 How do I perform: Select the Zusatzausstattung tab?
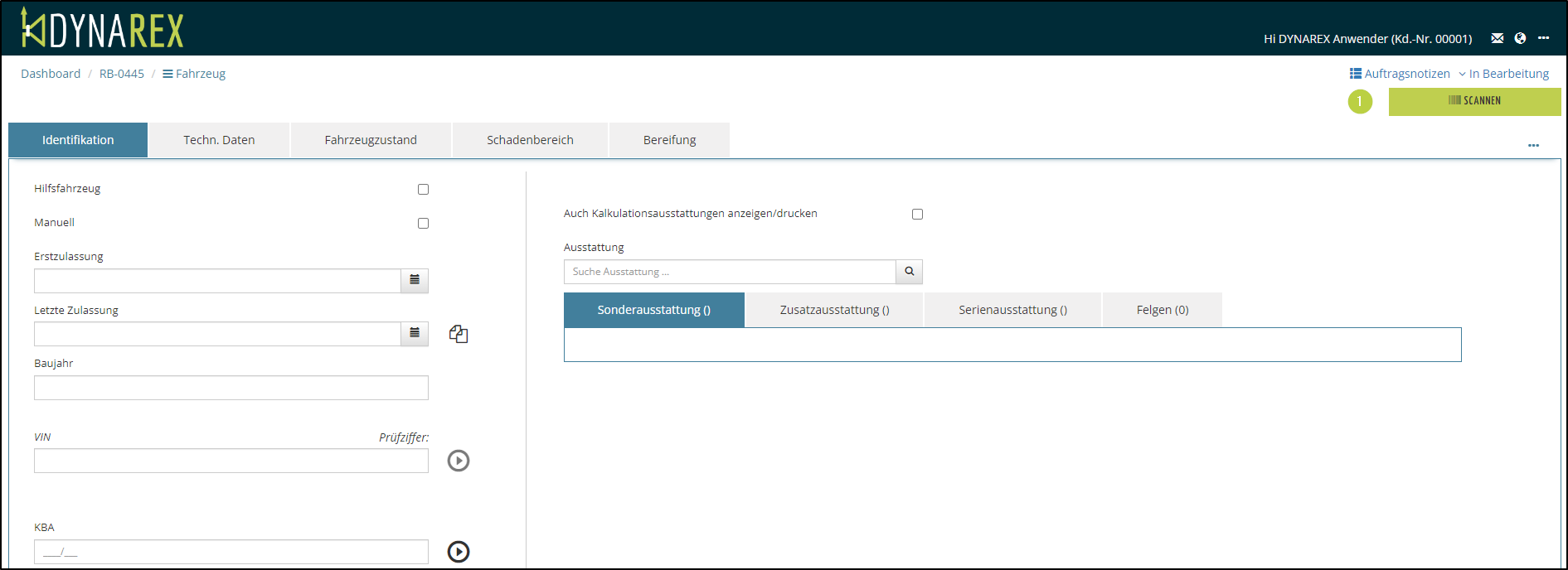834,310
